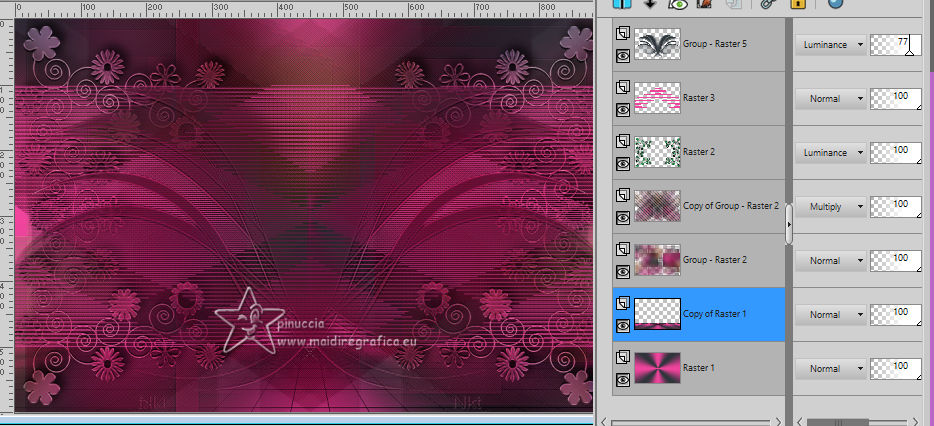Toggle visibility of Copy of Group - Raster 2
The width and height of the screenshot is (934, 426).
click(x=622, y=218)
